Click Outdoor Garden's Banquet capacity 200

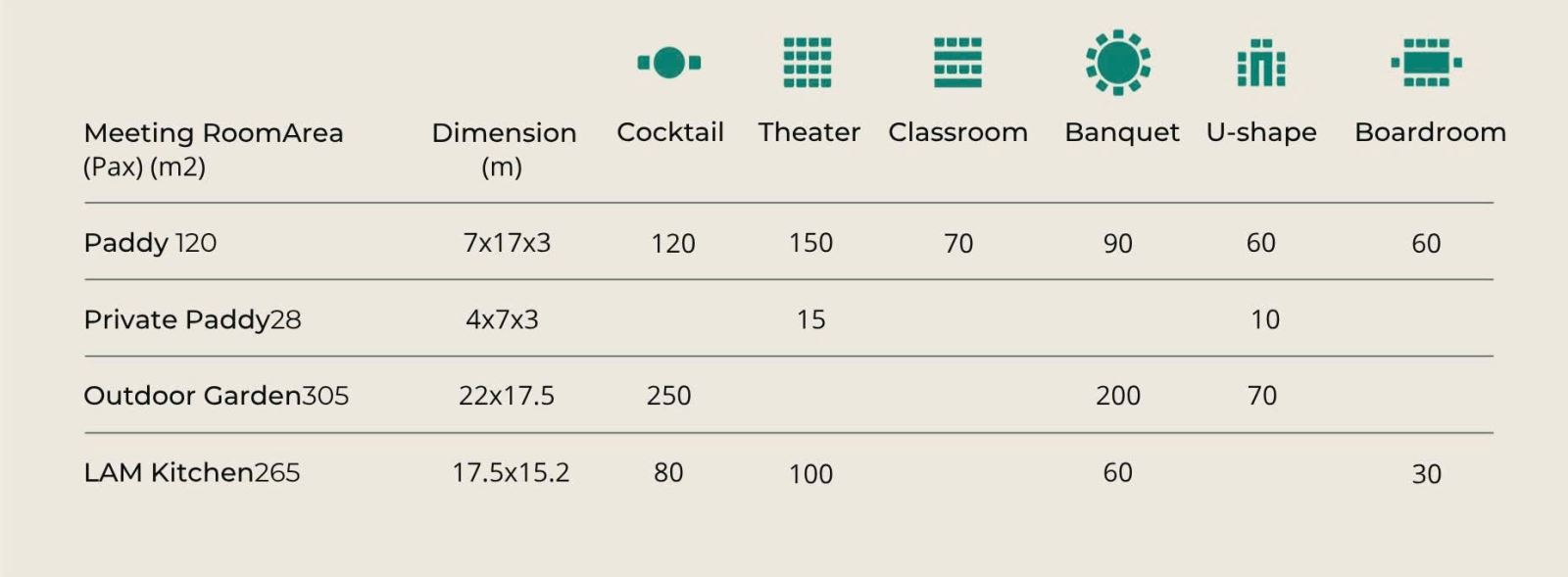1117,396
